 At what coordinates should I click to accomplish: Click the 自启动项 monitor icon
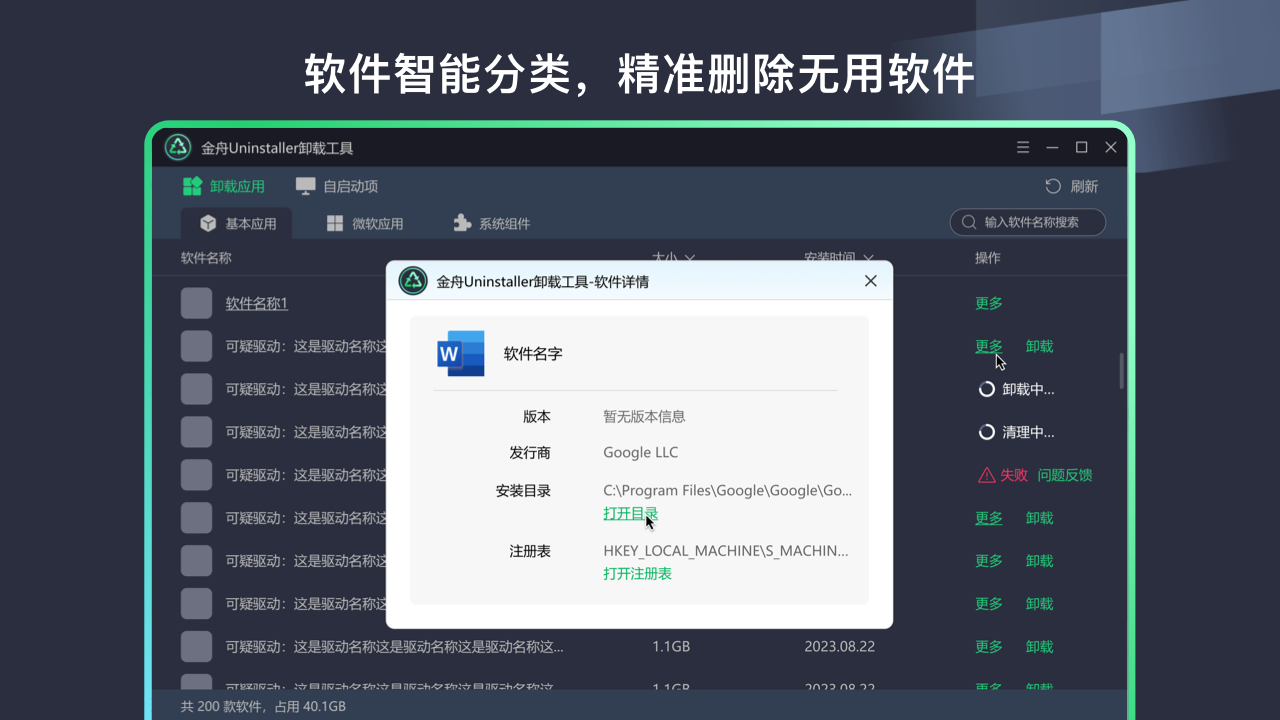pyautogui.click(x=305, y=186)
